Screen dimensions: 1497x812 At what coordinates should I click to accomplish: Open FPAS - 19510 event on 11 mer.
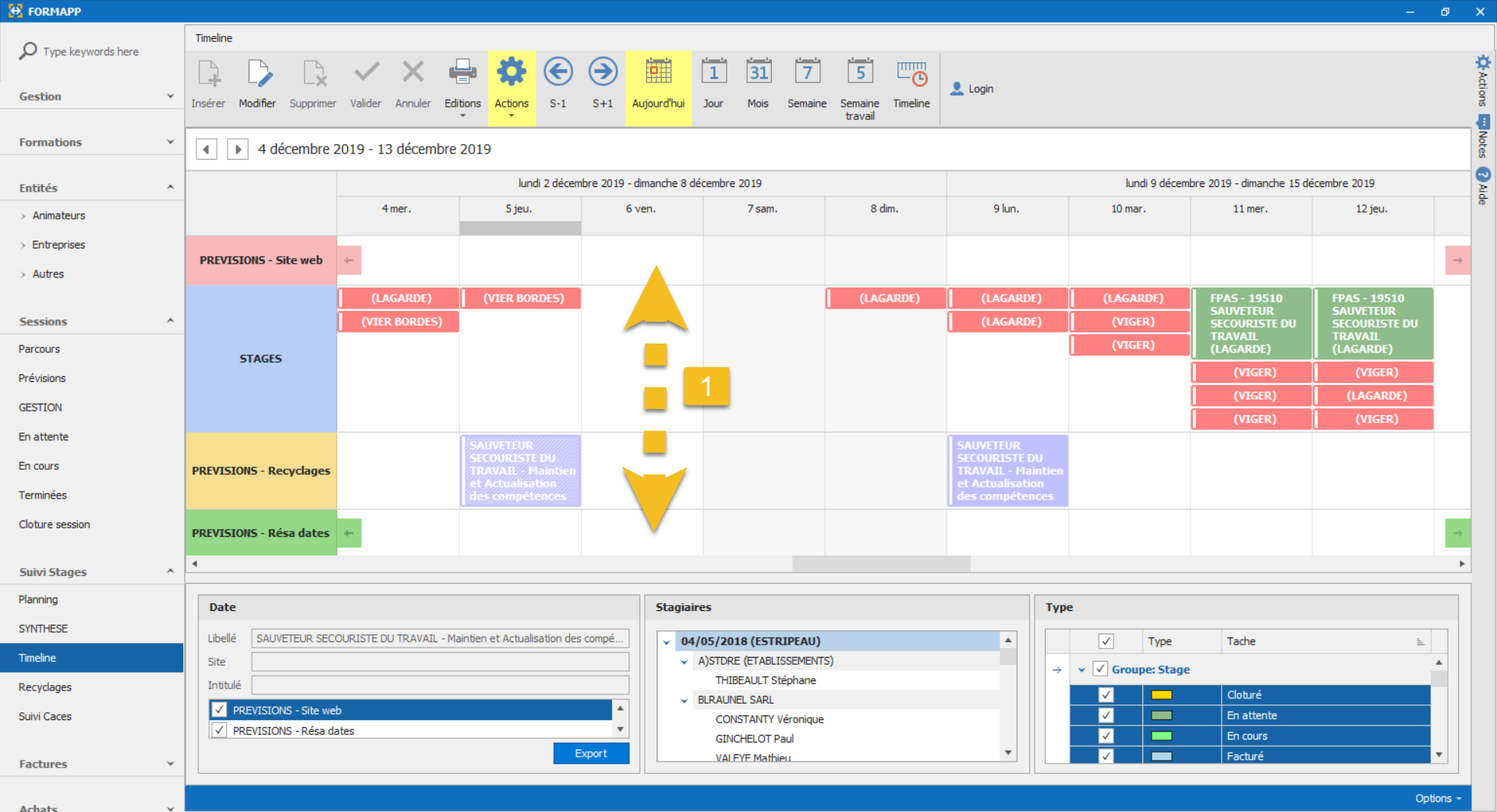point(1251,323)
